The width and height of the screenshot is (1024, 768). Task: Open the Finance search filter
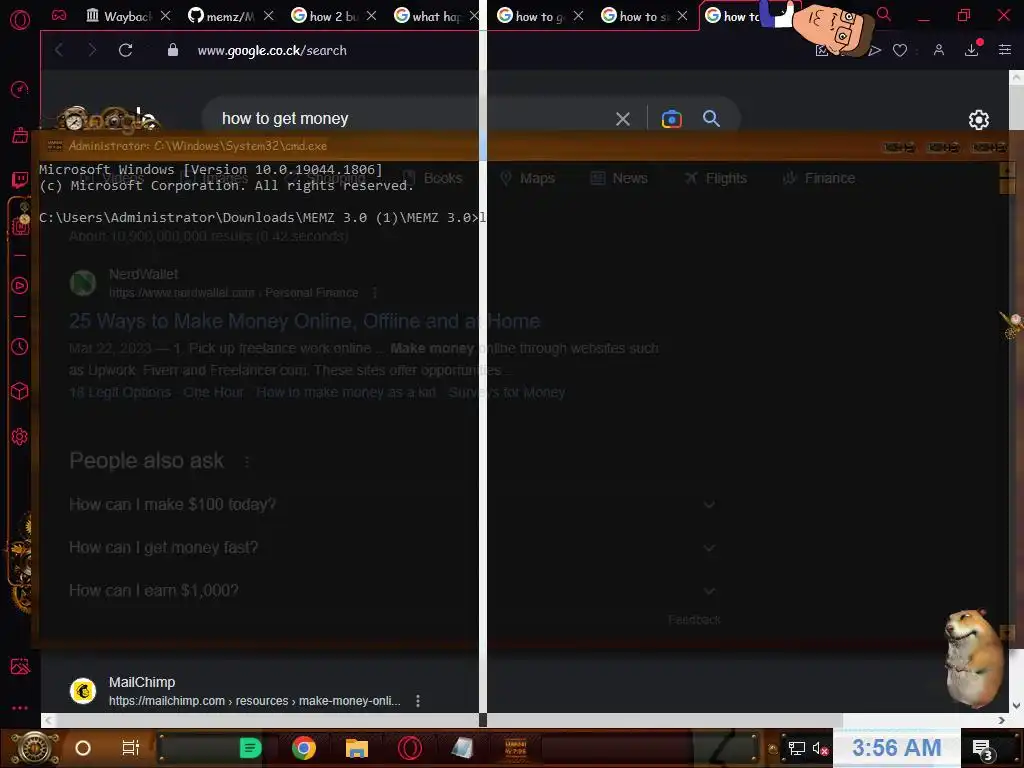coord(819,178)
